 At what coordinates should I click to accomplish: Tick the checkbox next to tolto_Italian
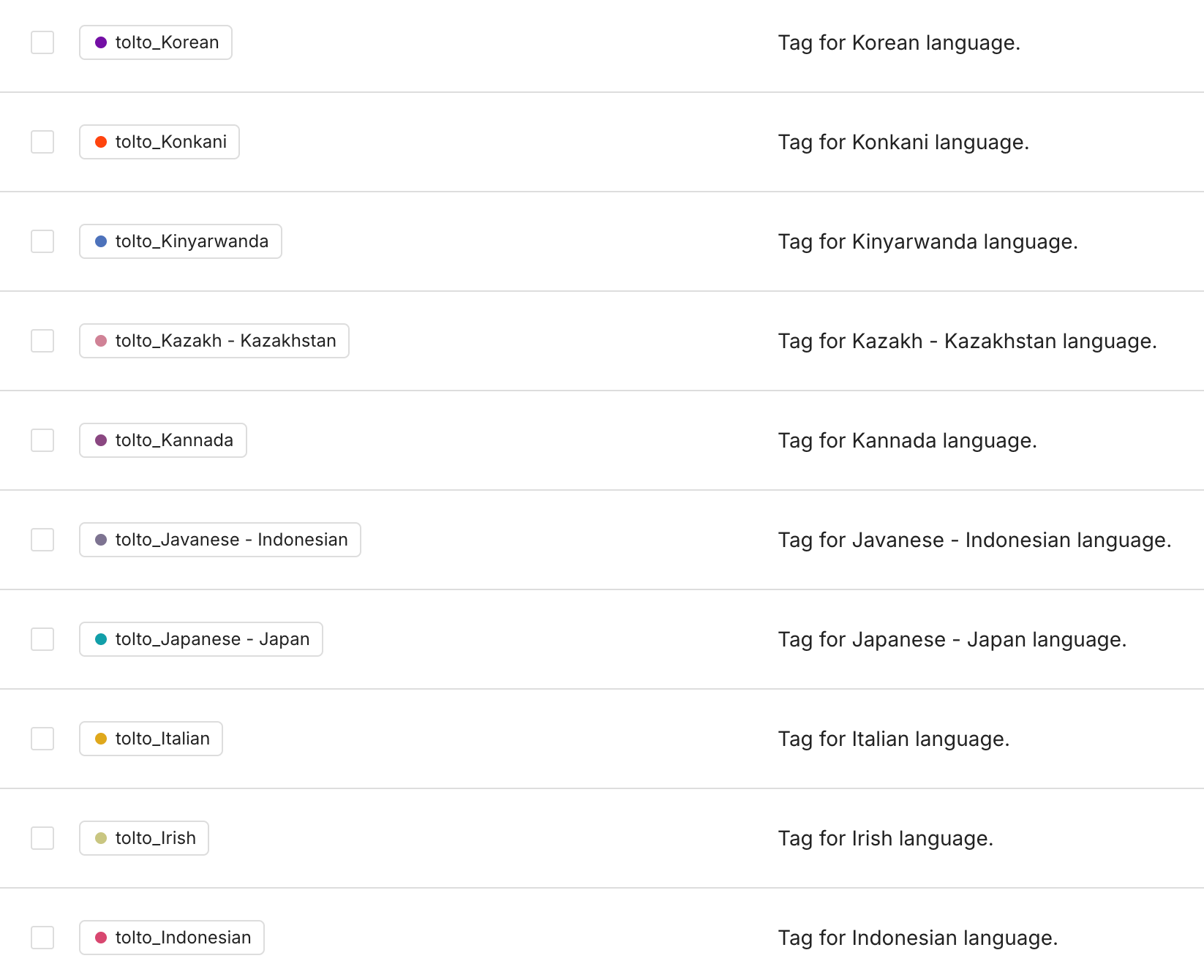click(42, 739)
